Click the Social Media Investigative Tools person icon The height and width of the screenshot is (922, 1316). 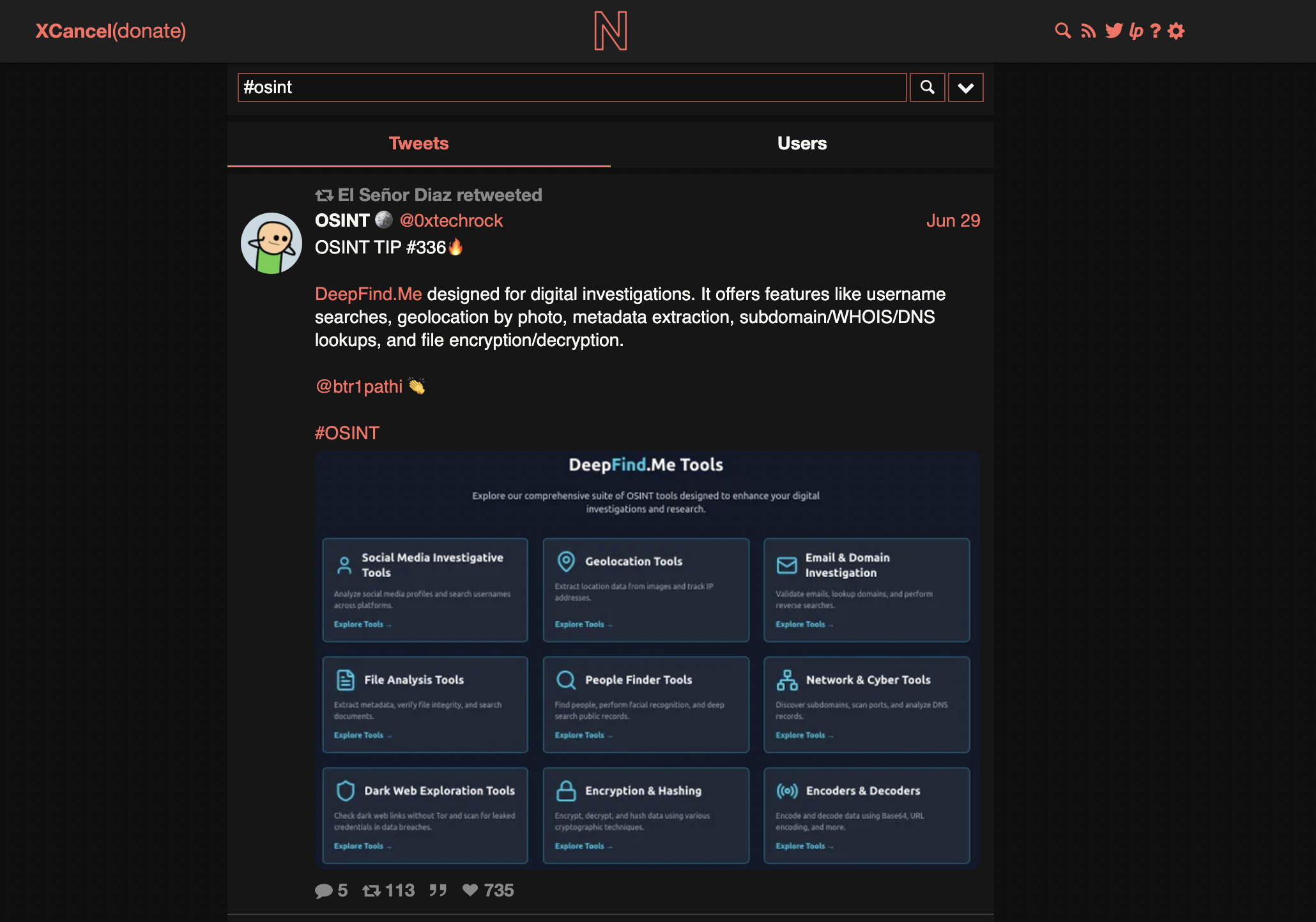[x=344, y=565]
